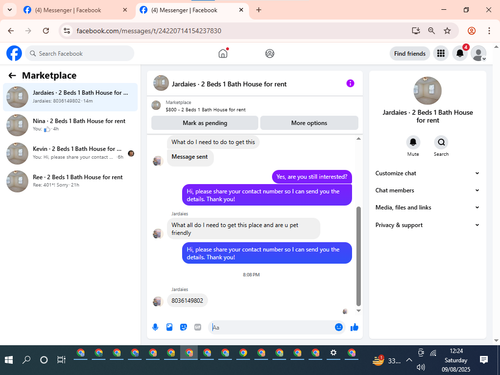Image resolution: width=500 pixels, height=375 pixels.
Task: Click message 'What do I need to do to get this'
Action: (x=213, y=142)
